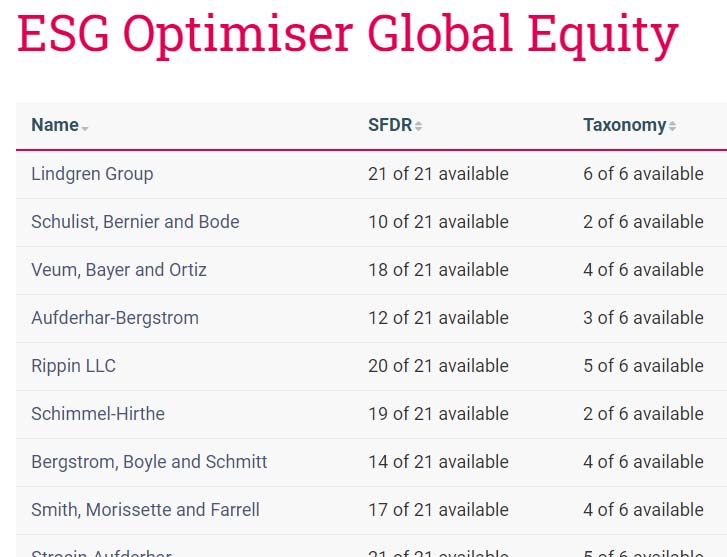Open Smith, Morissette and Farrell

[x=145, y=510]
